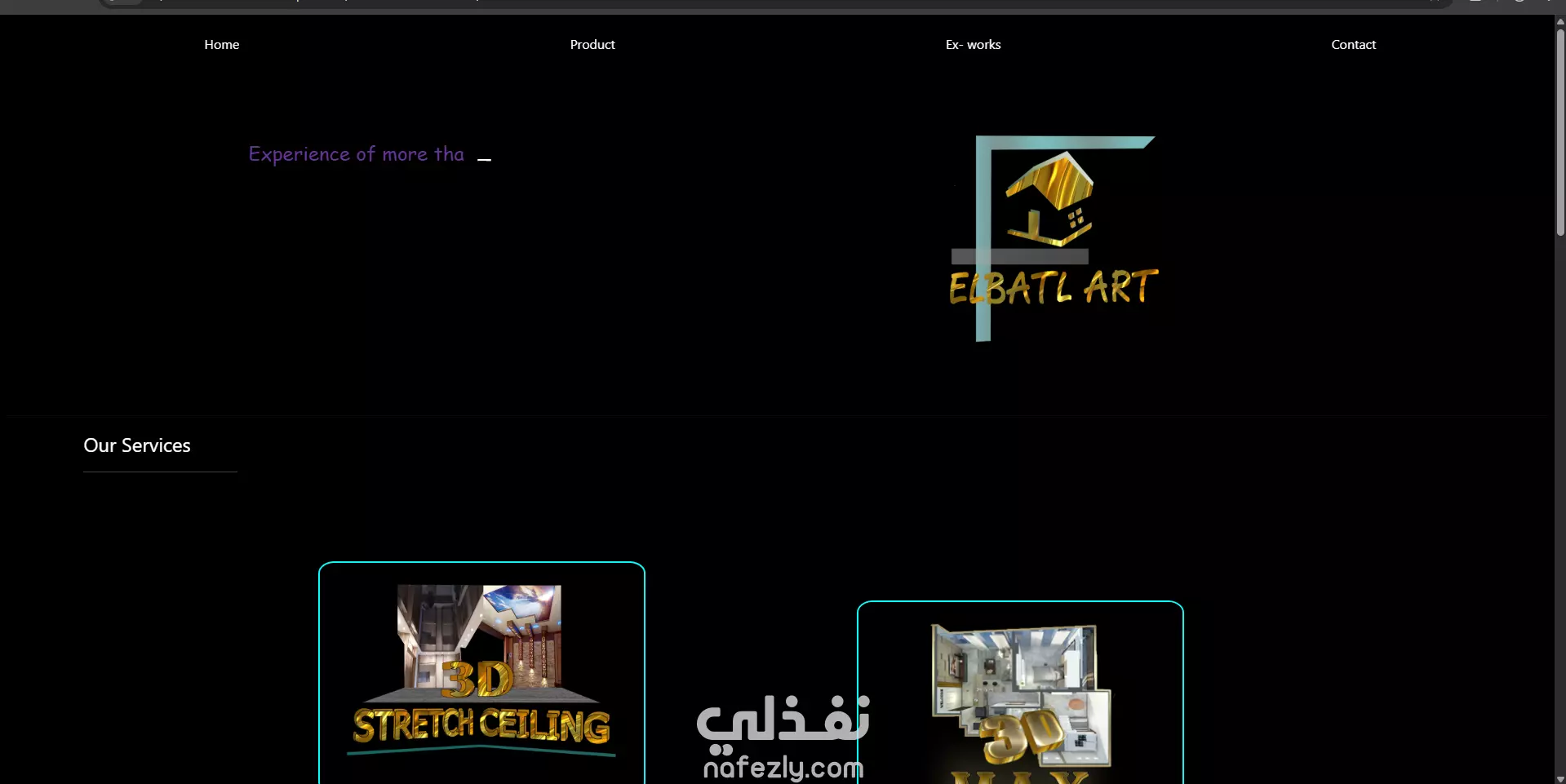The height and width of the screenshot is (784, 1566).
Task: Open the 3D Stretch Ceiling service card
Action: click(481, 673)
